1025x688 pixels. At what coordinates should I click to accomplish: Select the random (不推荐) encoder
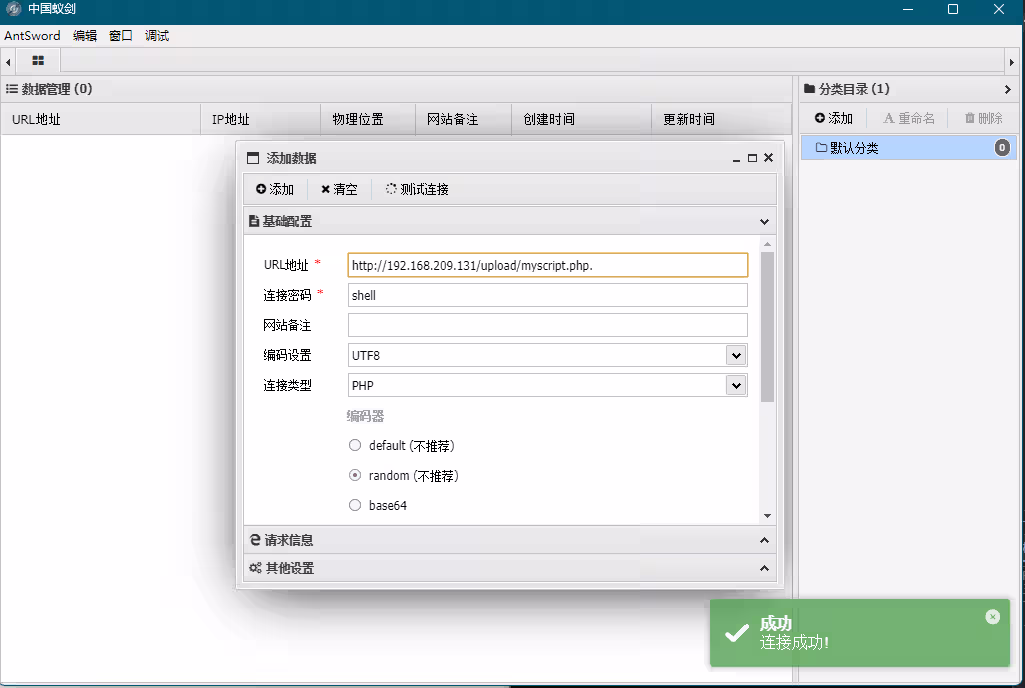click(x=355, y=475)
